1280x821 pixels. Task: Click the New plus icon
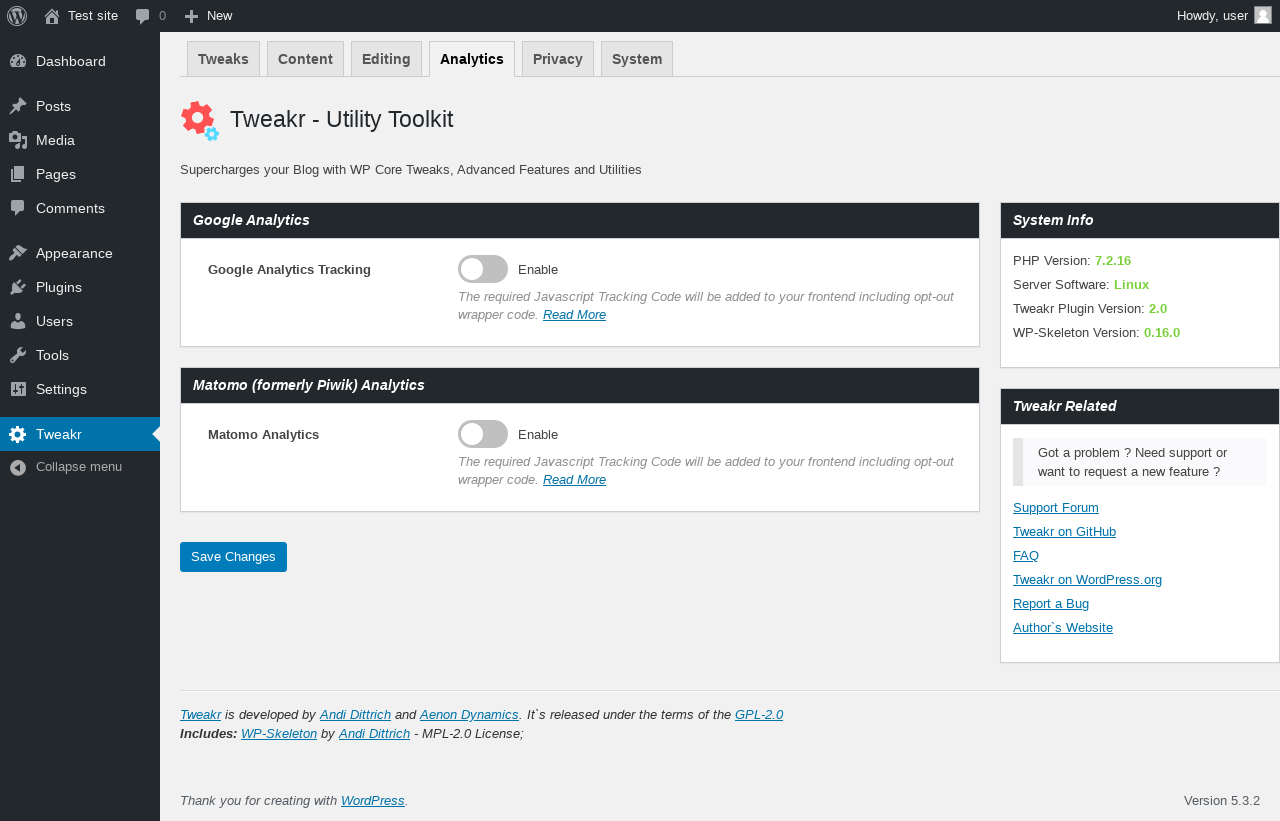click(192, 16)
